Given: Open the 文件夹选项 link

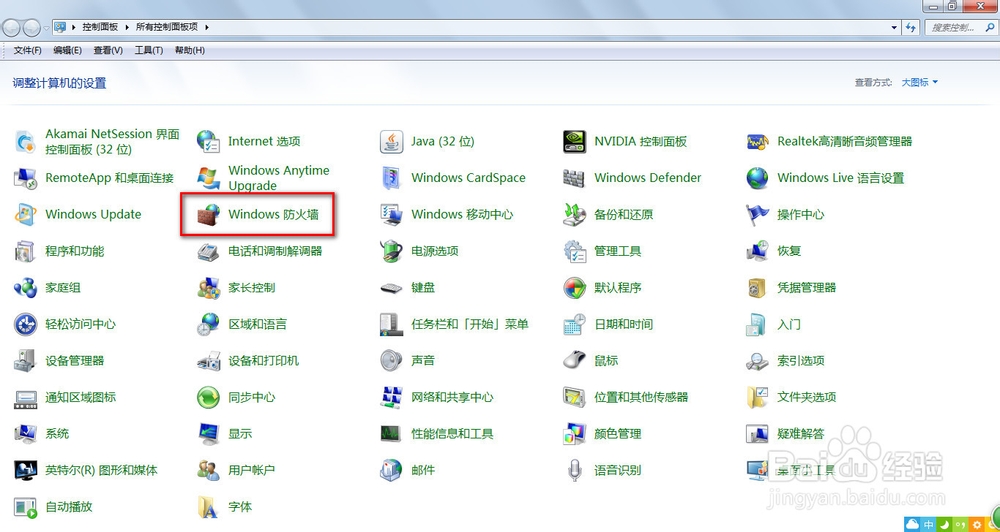Looking at the screenshot, I should coord(806,397).
